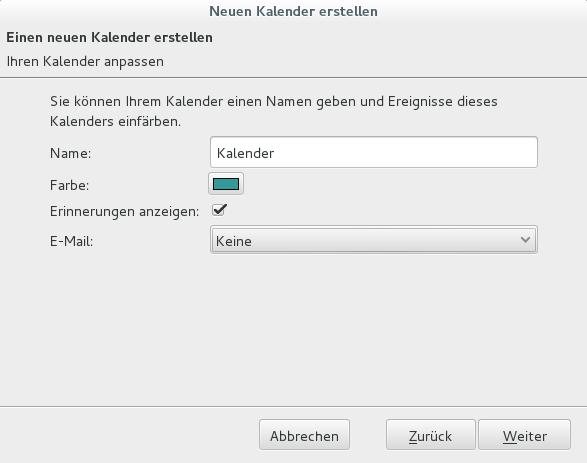Click the description line Kalenders einfärben.

click(x=115, y=122)
